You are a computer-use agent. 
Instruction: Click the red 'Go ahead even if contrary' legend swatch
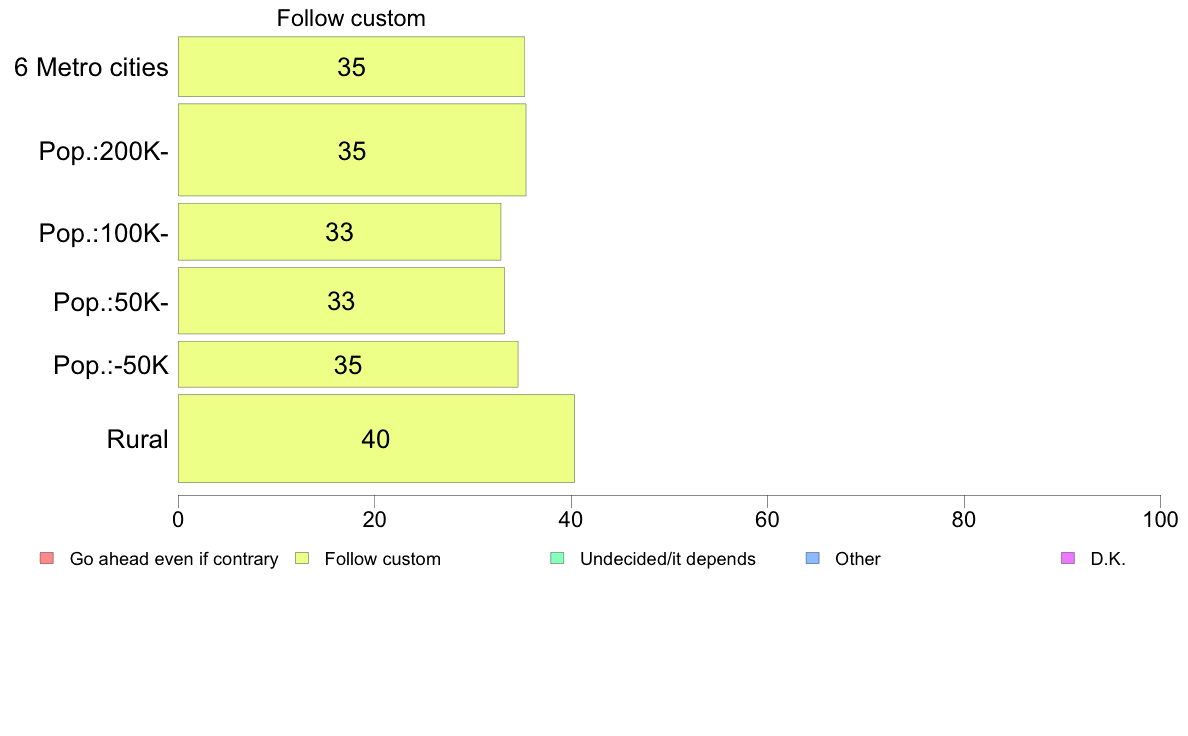pyautogui.click(x=47, y=559)
